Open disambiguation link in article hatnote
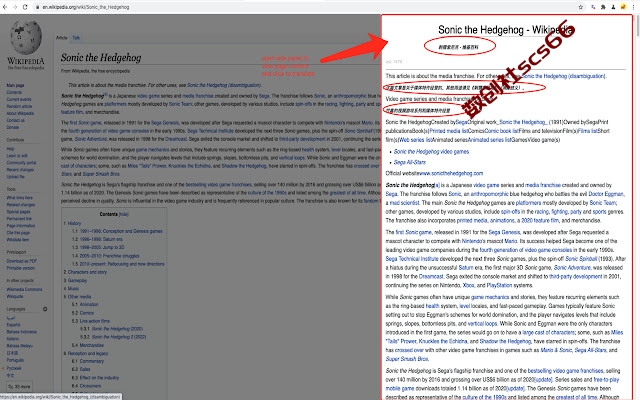 click(224, 85)
